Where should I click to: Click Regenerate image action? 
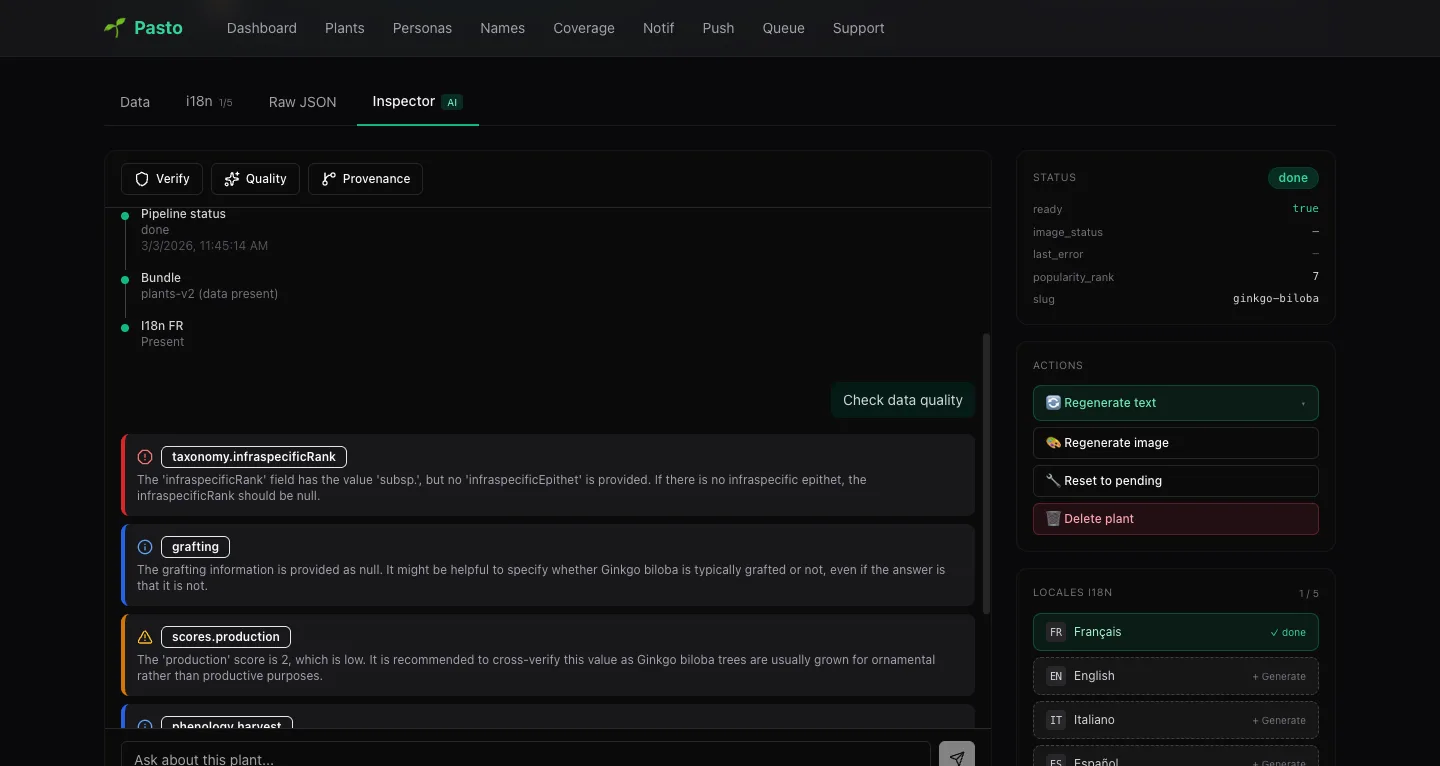(1175, 443)
